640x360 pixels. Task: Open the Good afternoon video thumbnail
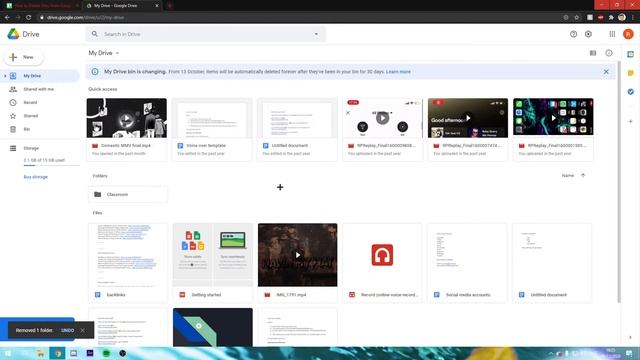(468, 118)
